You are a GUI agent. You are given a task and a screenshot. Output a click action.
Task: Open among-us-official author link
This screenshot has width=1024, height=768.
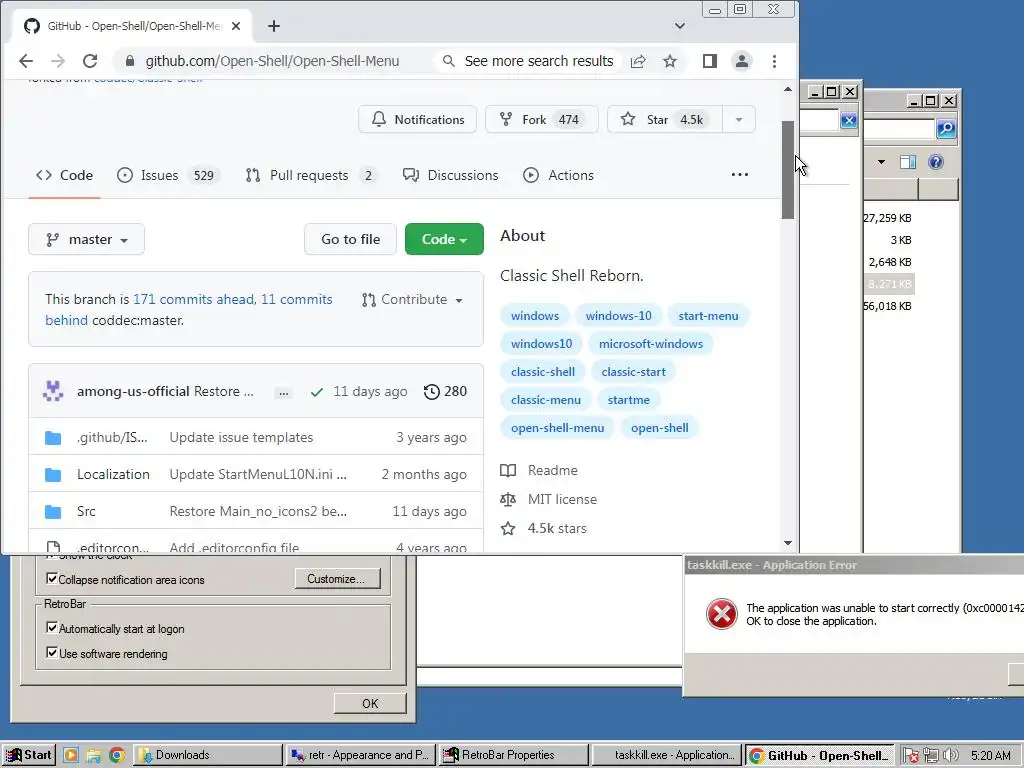coord(133,391)
